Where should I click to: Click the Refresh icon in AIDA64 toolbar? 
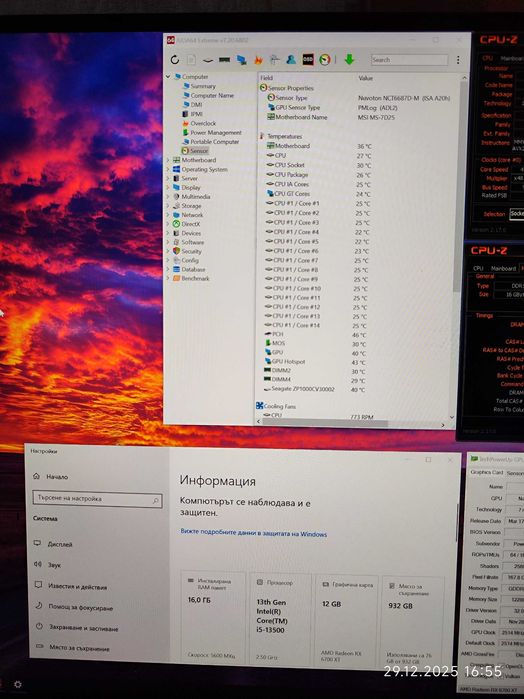point(175,59)
